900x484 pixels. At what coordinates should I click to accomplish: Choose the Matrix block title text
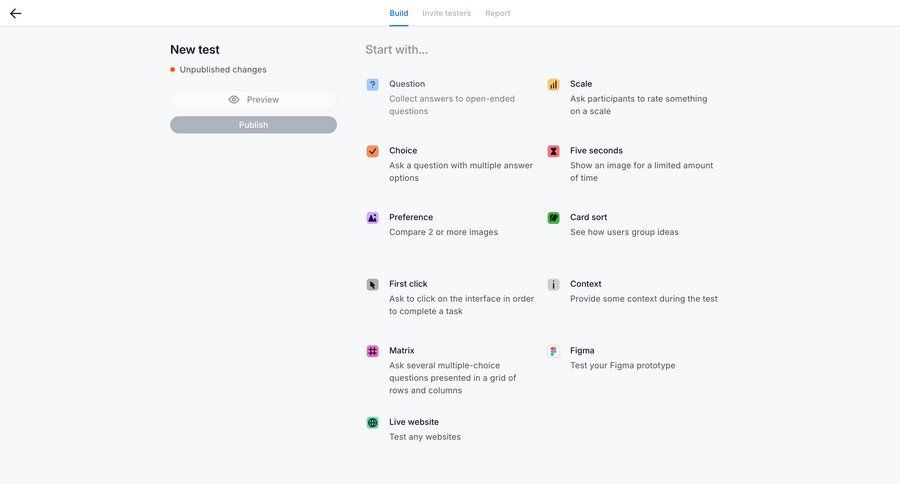(x=403, y=351)
